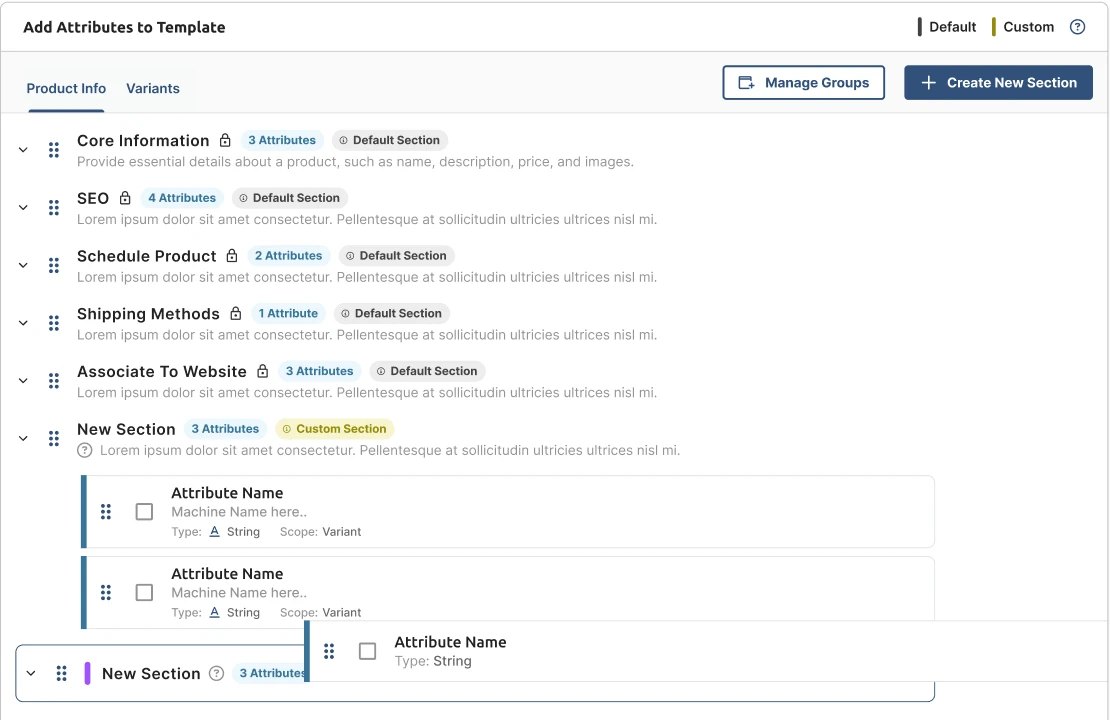Screen dimensions: 1110x720
Task: Click the Custom Section badge
Action: click(x=334, y=429)
